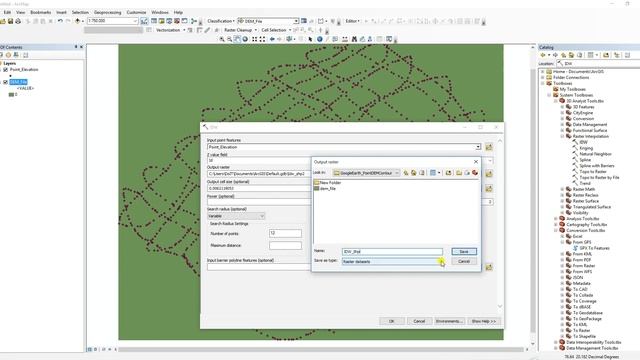Click Cancel button in IDW dialog
The image size is (640, 360).
[x=419, y=321]
